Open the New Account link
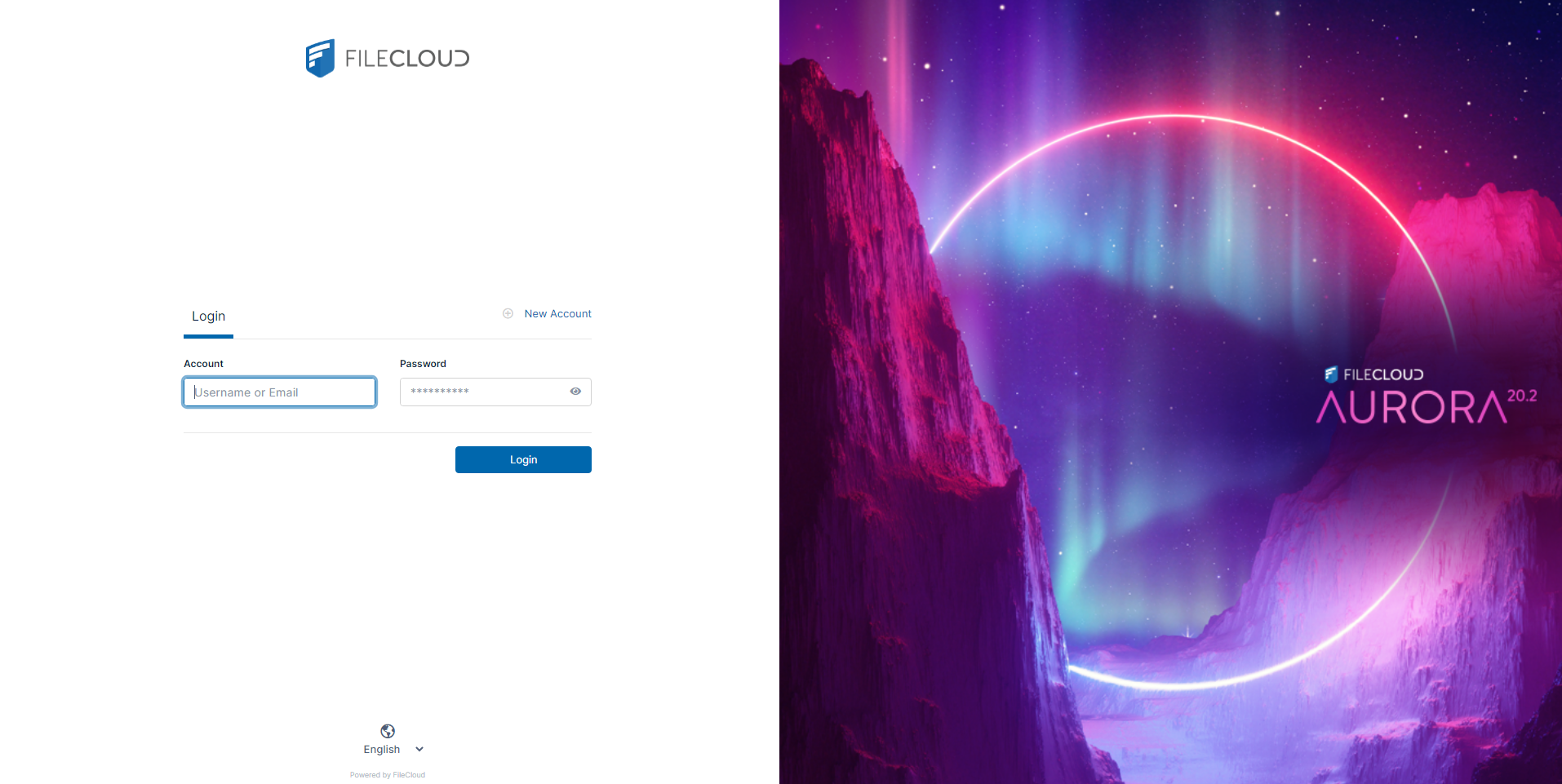This screenshot has width=1562, height=784. (558, 313)
